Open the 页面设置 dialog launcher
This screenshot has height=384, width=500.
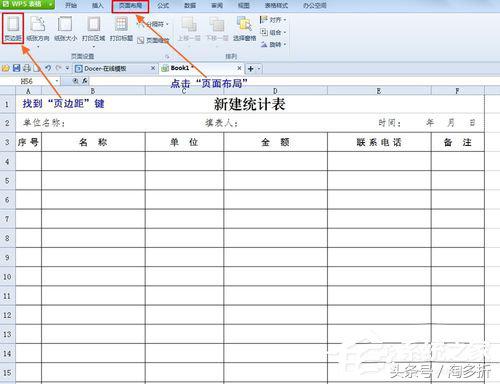point(167,56)
